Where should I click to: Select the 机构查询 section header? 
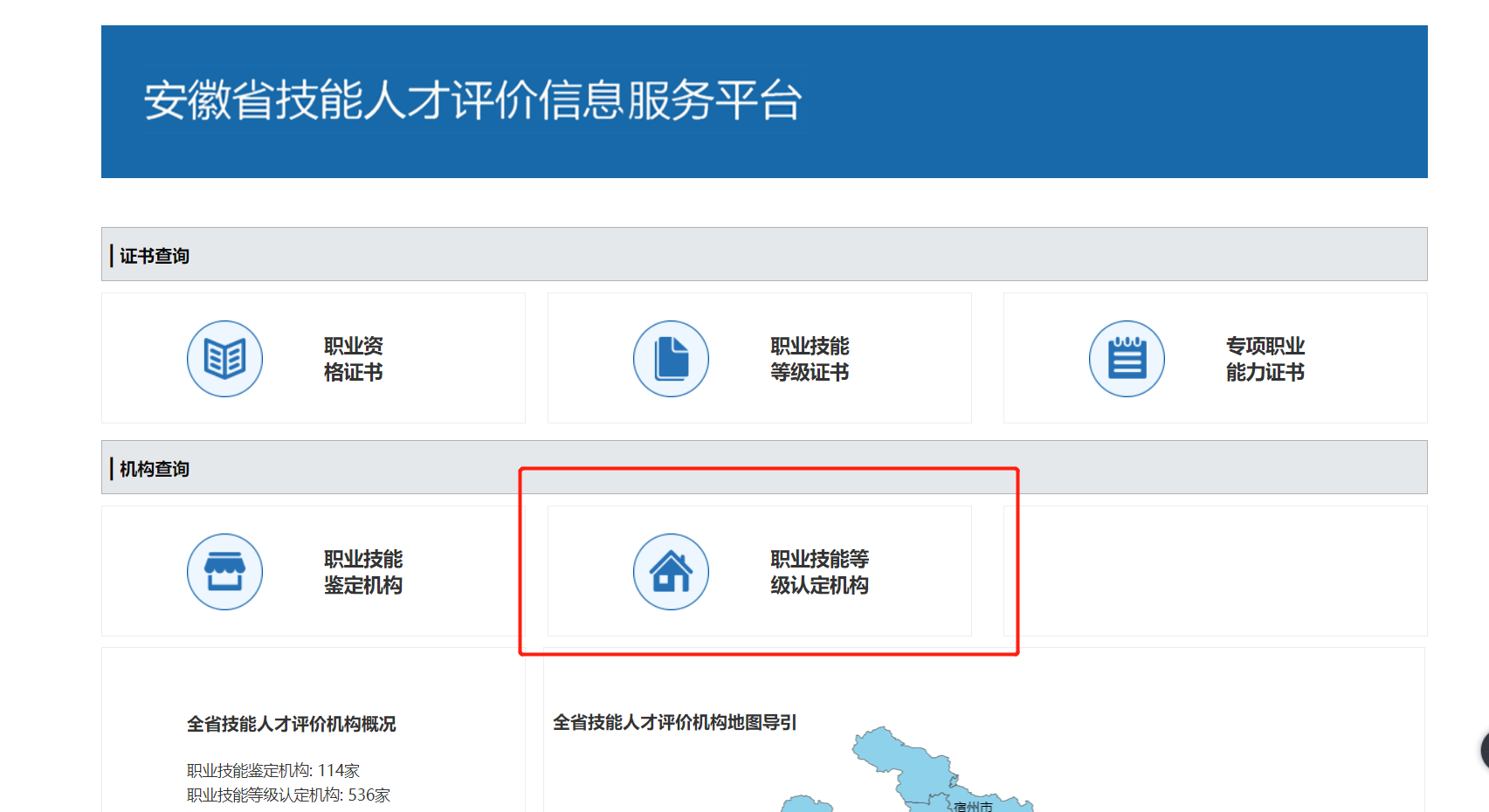(155, 469)
